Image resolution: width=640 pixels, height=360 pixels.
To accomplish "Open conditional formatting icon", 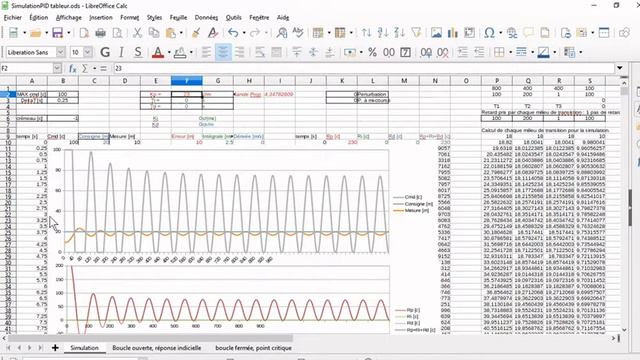I will coord(569,52).
